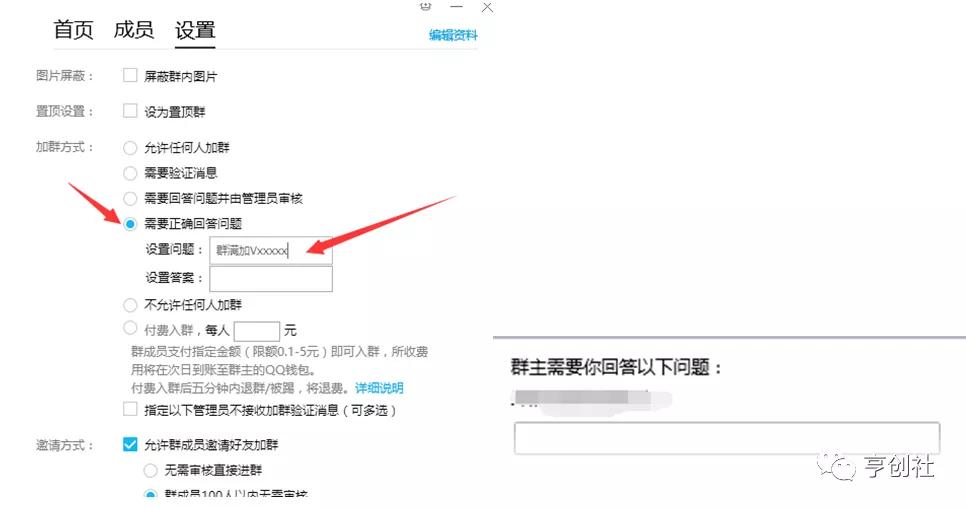Screen dimensions: 966x509
Task: Select 无需审核直接进群 radio option
Action: coord(150,471)
